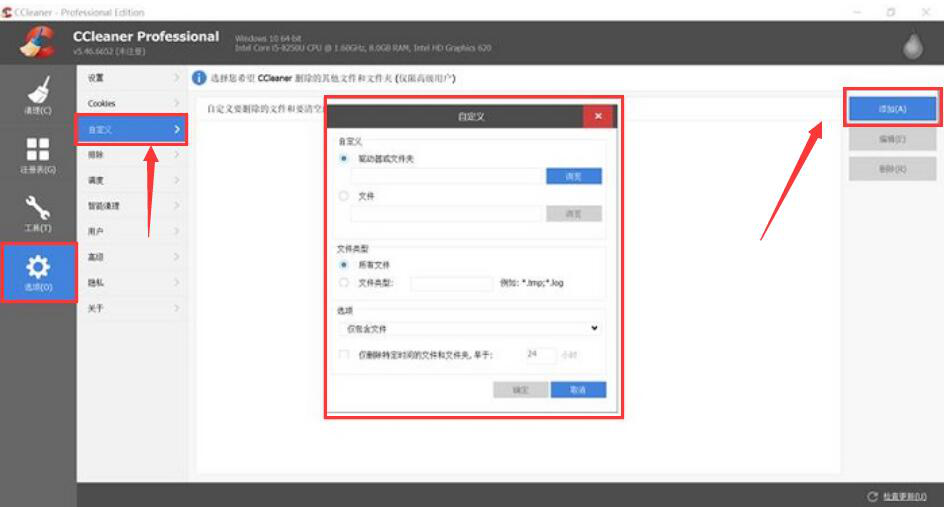This screenshot has height=507, width=945.
Task: Click the small CCleaner title bar icon
Action: [7, 11]
